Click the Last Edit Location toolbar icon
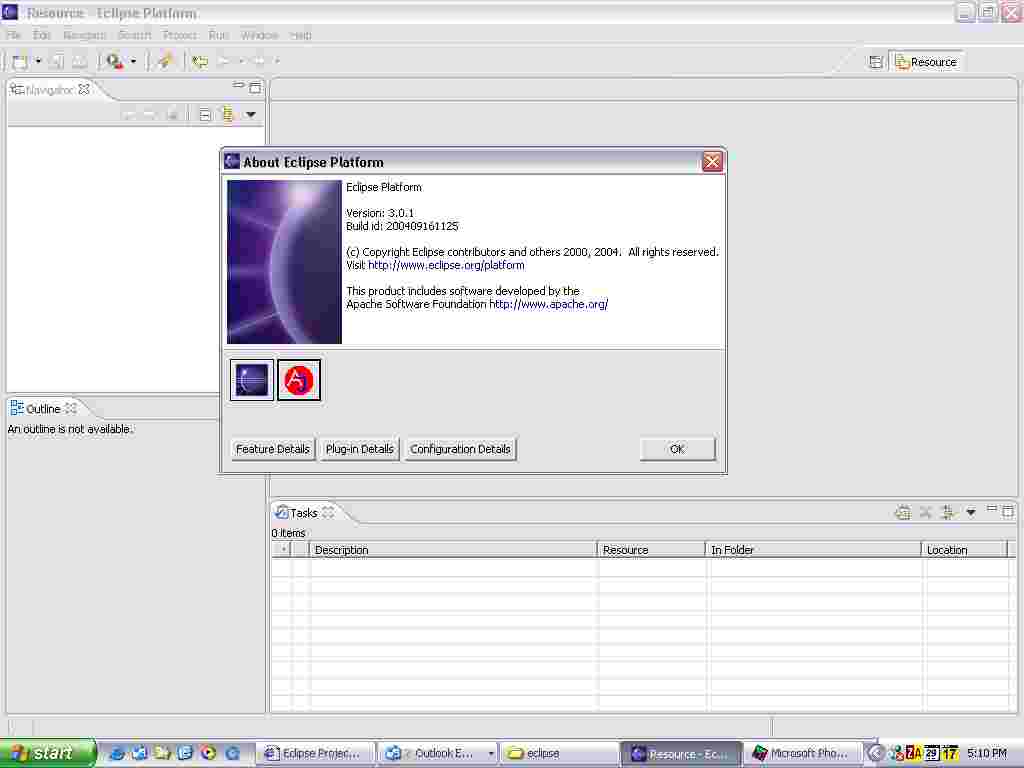The height and width of the screenshot is (768, 1024). tap(200, 61)
